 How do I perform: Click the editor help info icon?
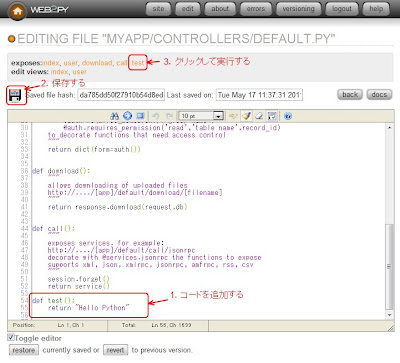[x=288, y=116]
